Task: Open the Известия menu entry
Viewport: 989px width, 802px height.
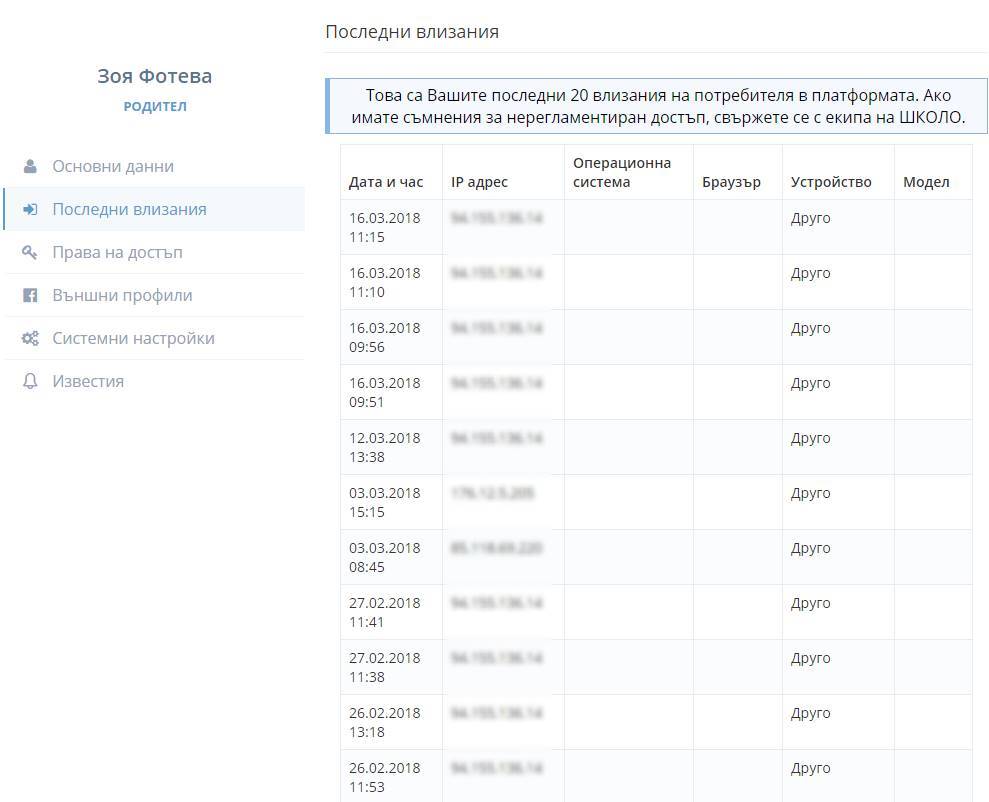Action: pyautogui.click(x=88, y=381)
